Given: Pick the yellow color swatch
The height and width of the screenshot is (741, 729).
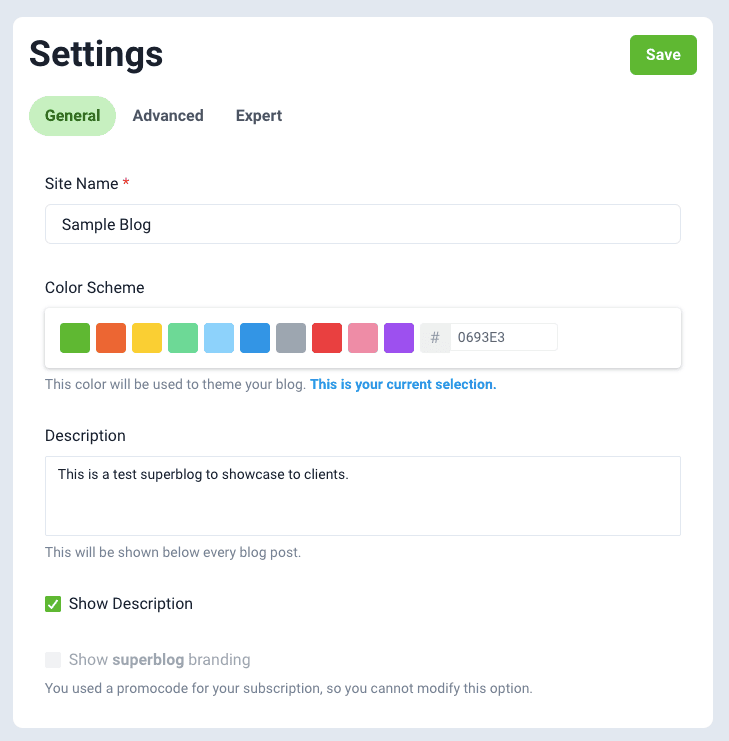Looking at the screenshot, I should point(147,338).
